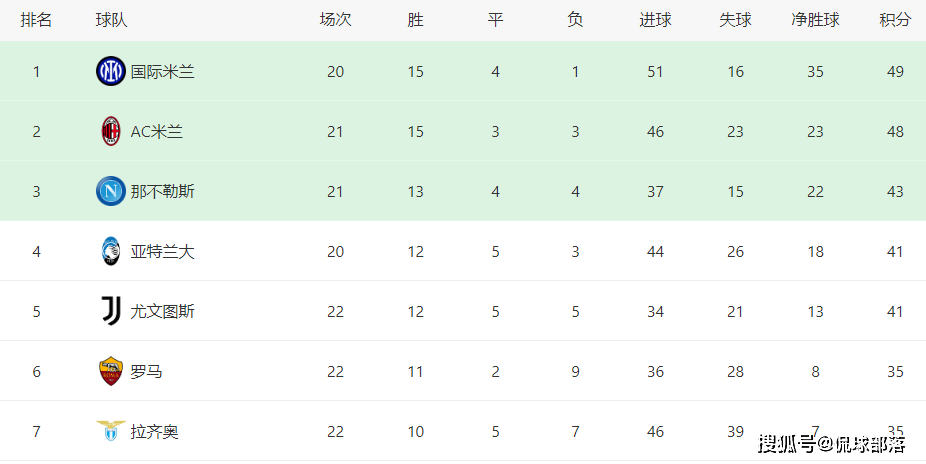Viewport: 926px width, 464px height.
Task: Select the 那不勒斯 team name
Action: pyautogui.click(x=162, y=192)
